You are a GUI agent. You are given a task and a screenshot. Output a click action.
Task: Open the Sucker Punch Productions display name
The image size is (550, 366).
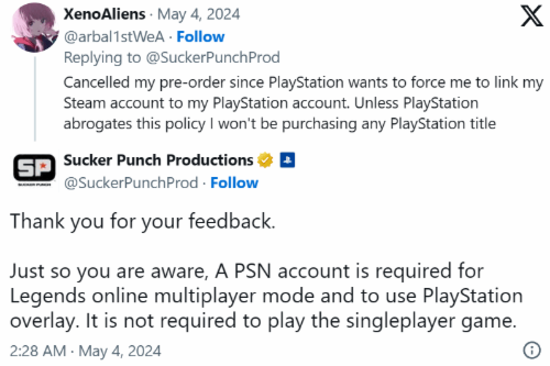[158, 160]
